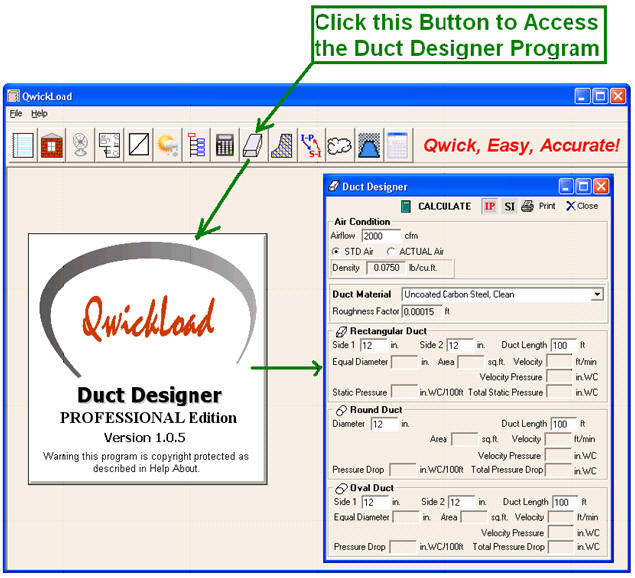The height and width of the screenshot is (578, 635).
Task: Click the brick wall toolbar icon
Action: 52,144
